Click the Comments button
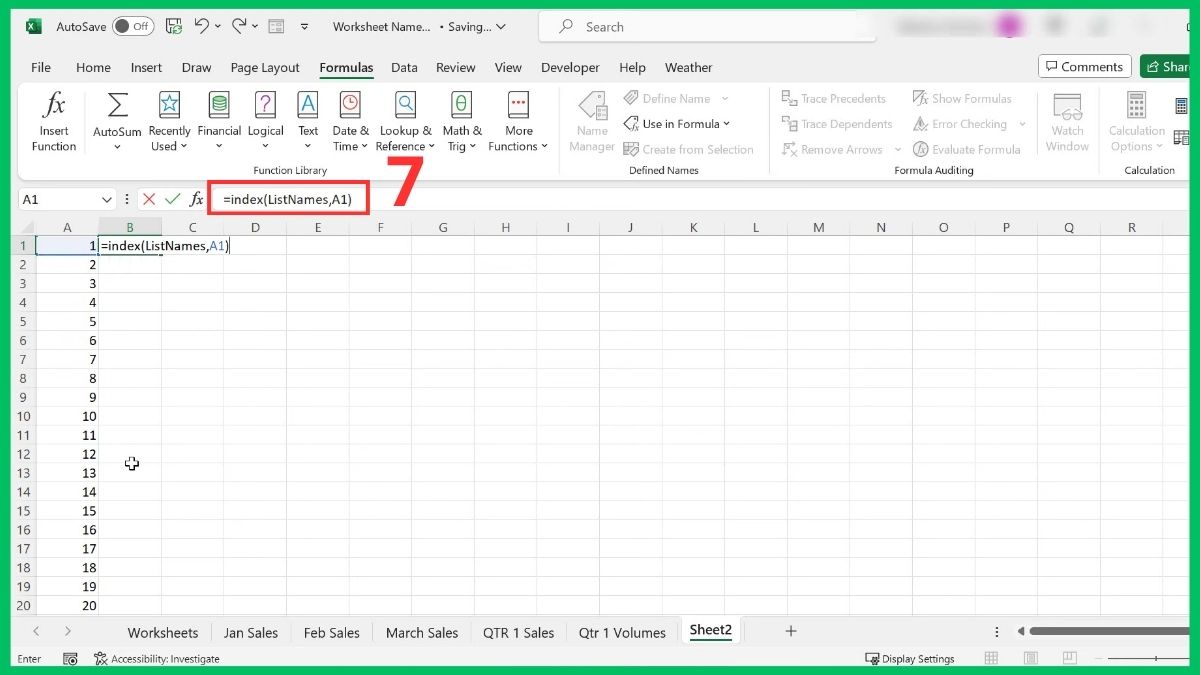Image resolution: width=1200 pixels, height=675 pixels. 1084,66
